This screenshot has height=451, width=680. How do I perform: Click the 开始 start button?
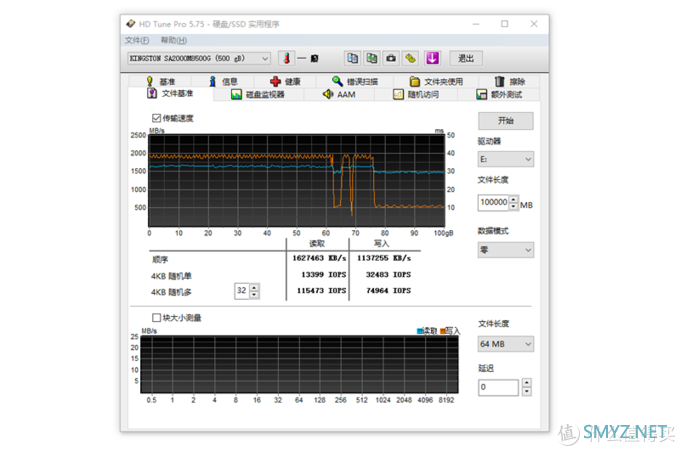[506, 121]
